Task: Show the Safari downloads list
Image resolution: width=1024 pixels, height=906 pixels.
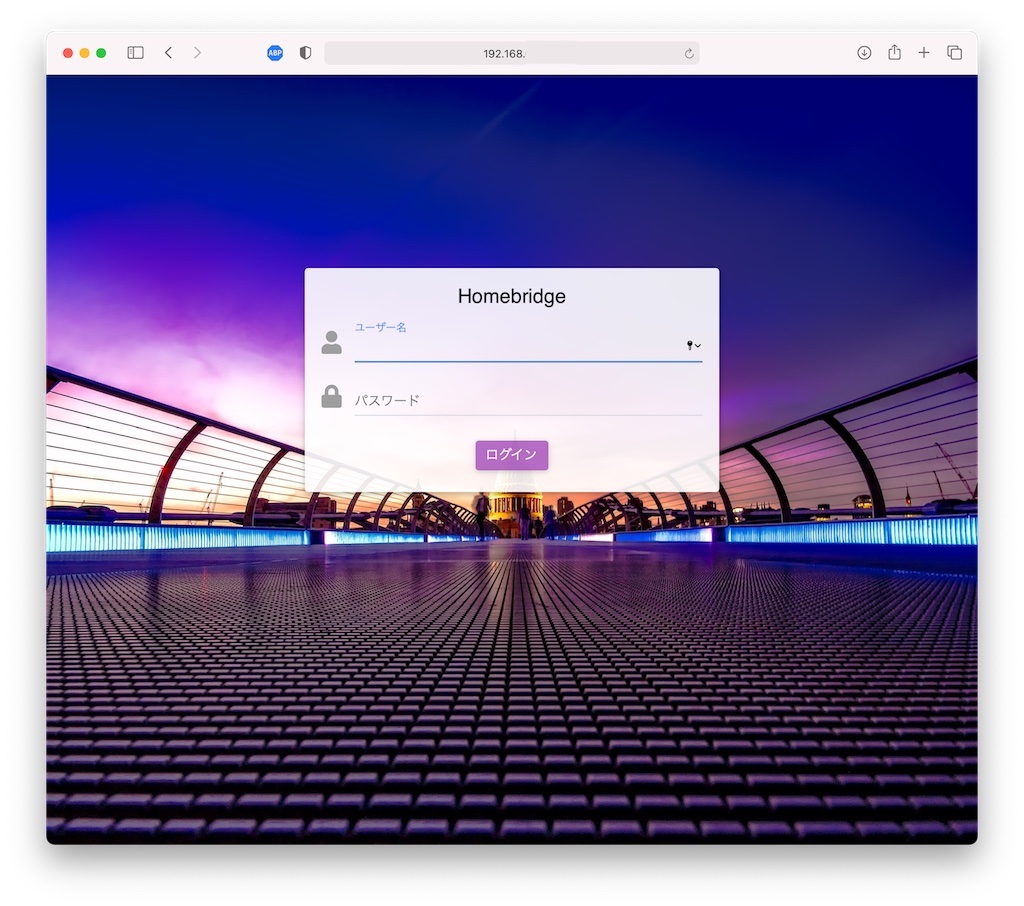Action: [864, 53]
